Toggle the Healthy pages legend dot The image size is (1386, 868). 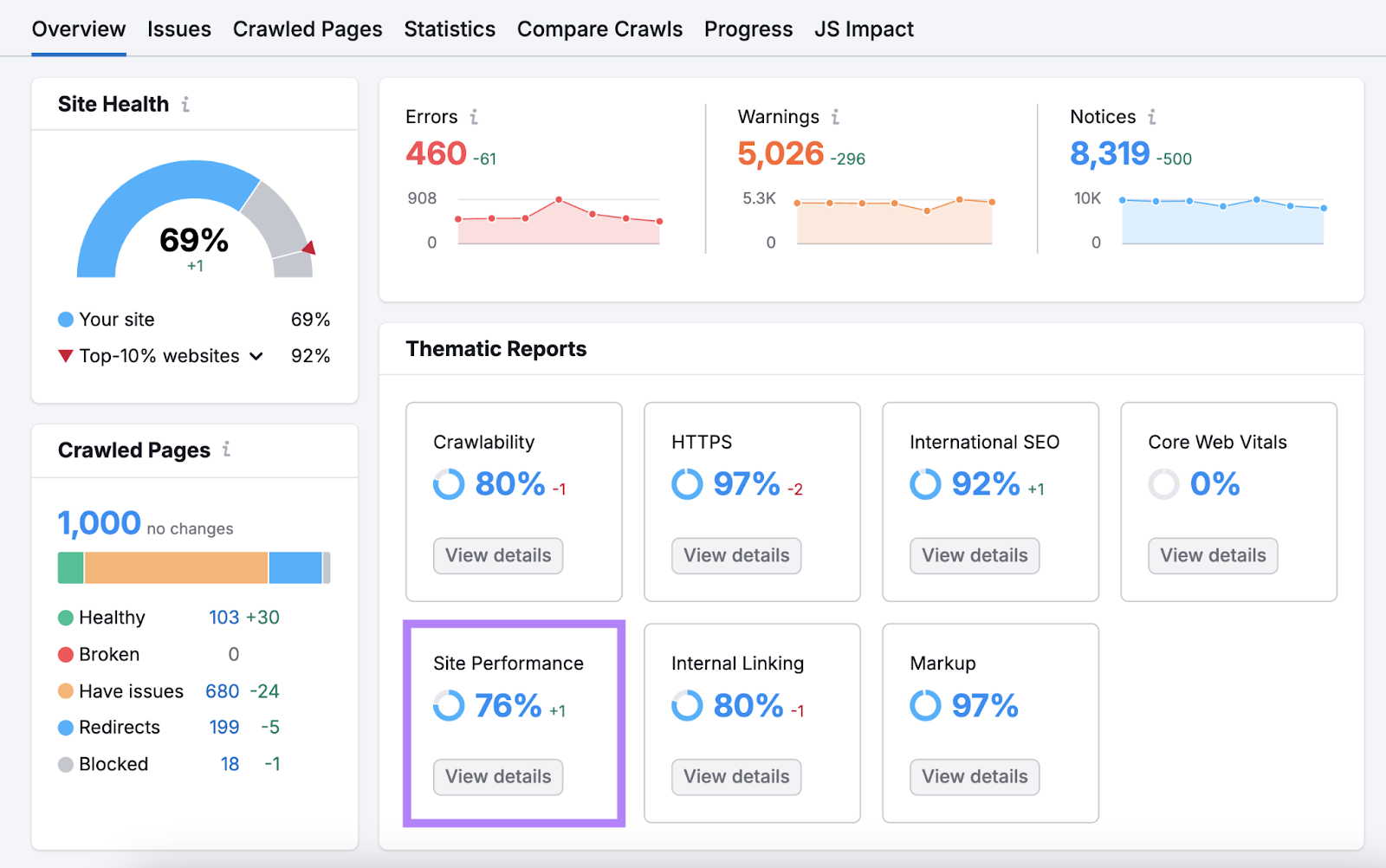click(65, 618)
